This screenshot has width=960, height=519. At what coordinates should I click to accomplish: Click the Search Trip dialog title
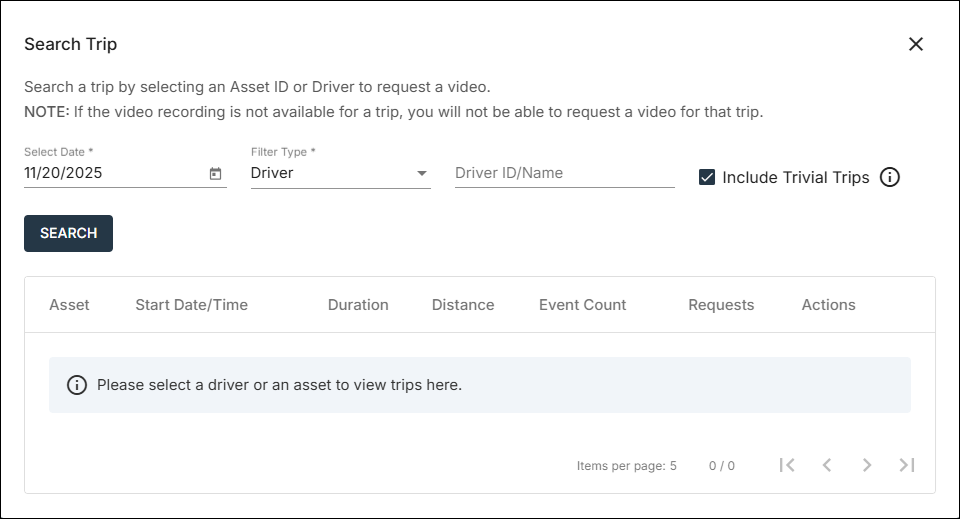tap(70, 44)
